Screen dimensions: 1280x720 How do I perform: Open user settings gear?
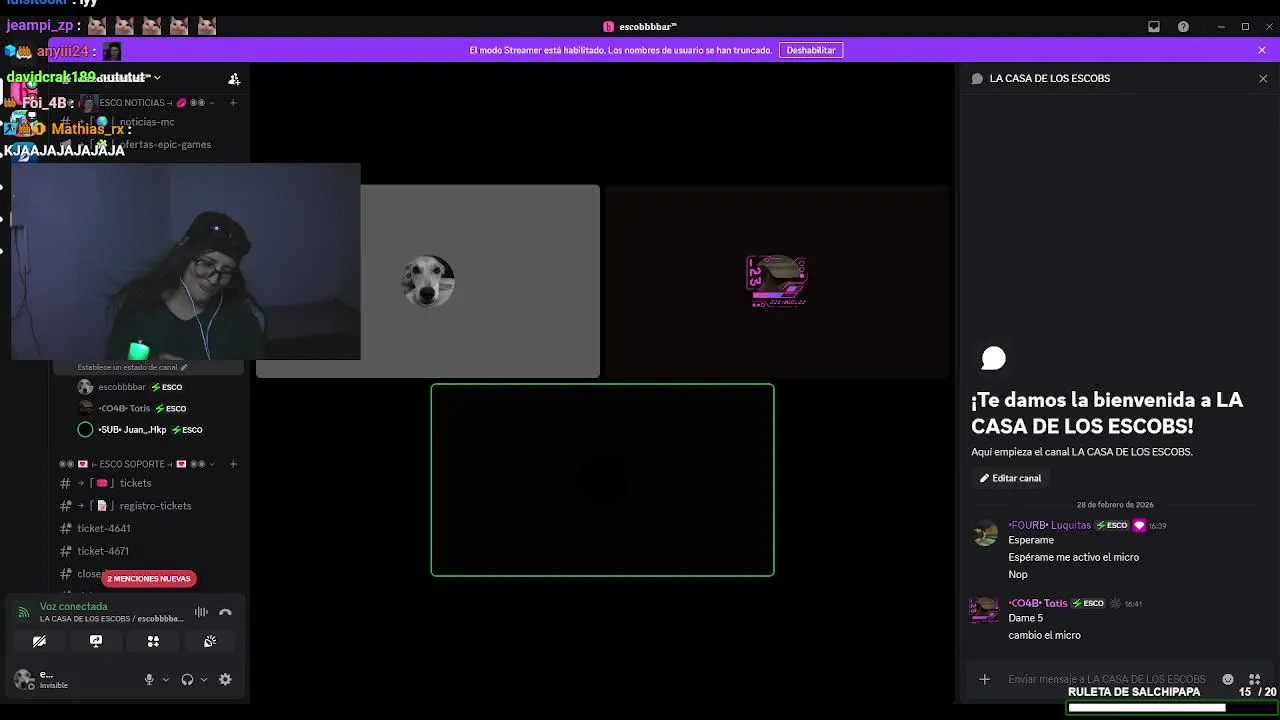point(225,679)
